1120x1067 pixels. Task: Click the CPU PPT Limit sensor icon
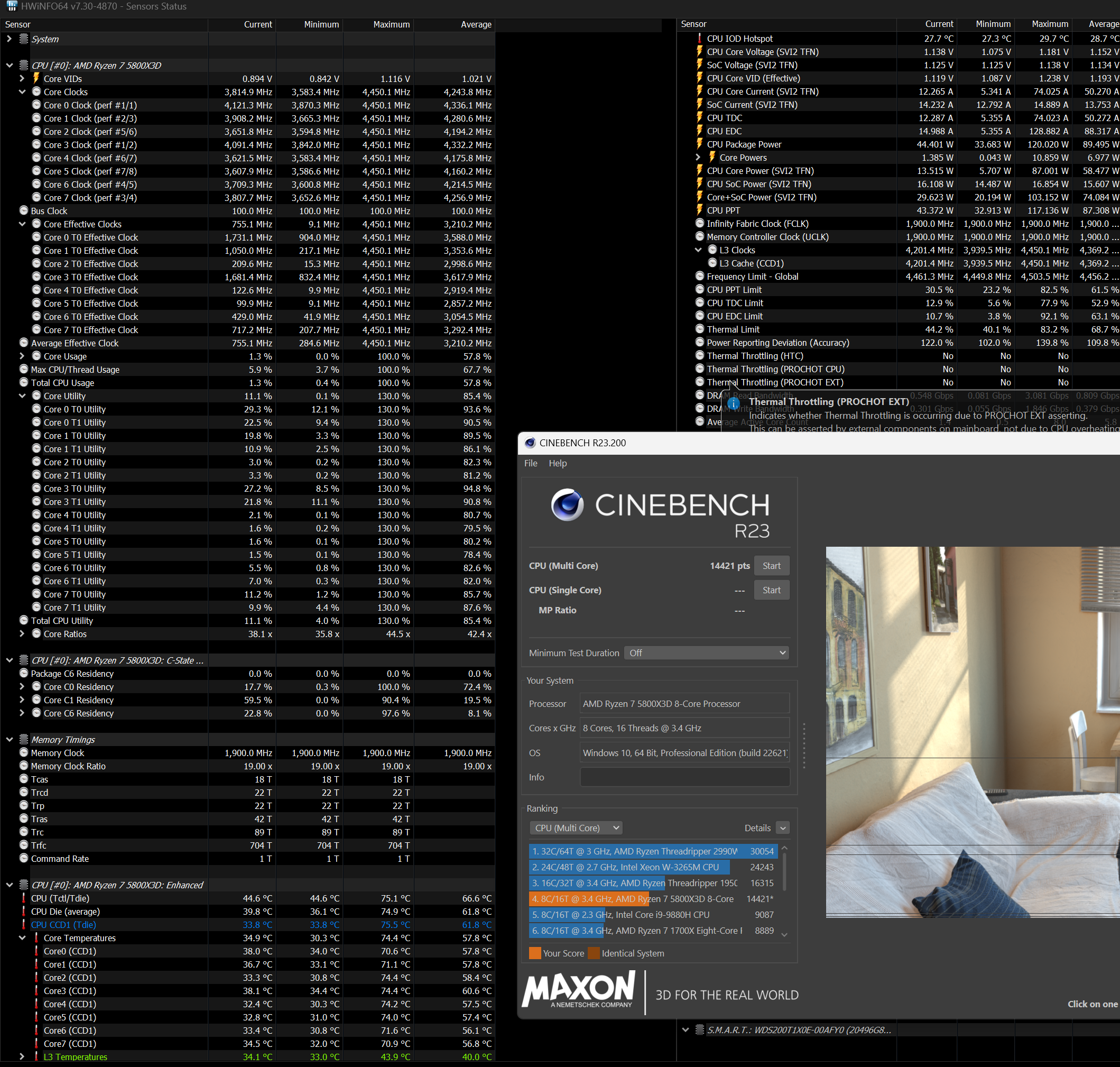(x=700, y=290)
